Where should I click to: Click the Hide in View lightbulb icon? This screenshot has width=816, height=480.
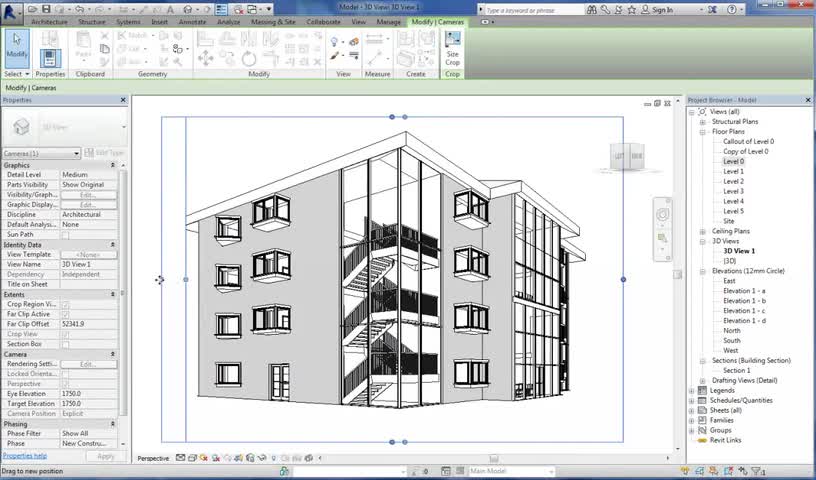coord(334,42)
